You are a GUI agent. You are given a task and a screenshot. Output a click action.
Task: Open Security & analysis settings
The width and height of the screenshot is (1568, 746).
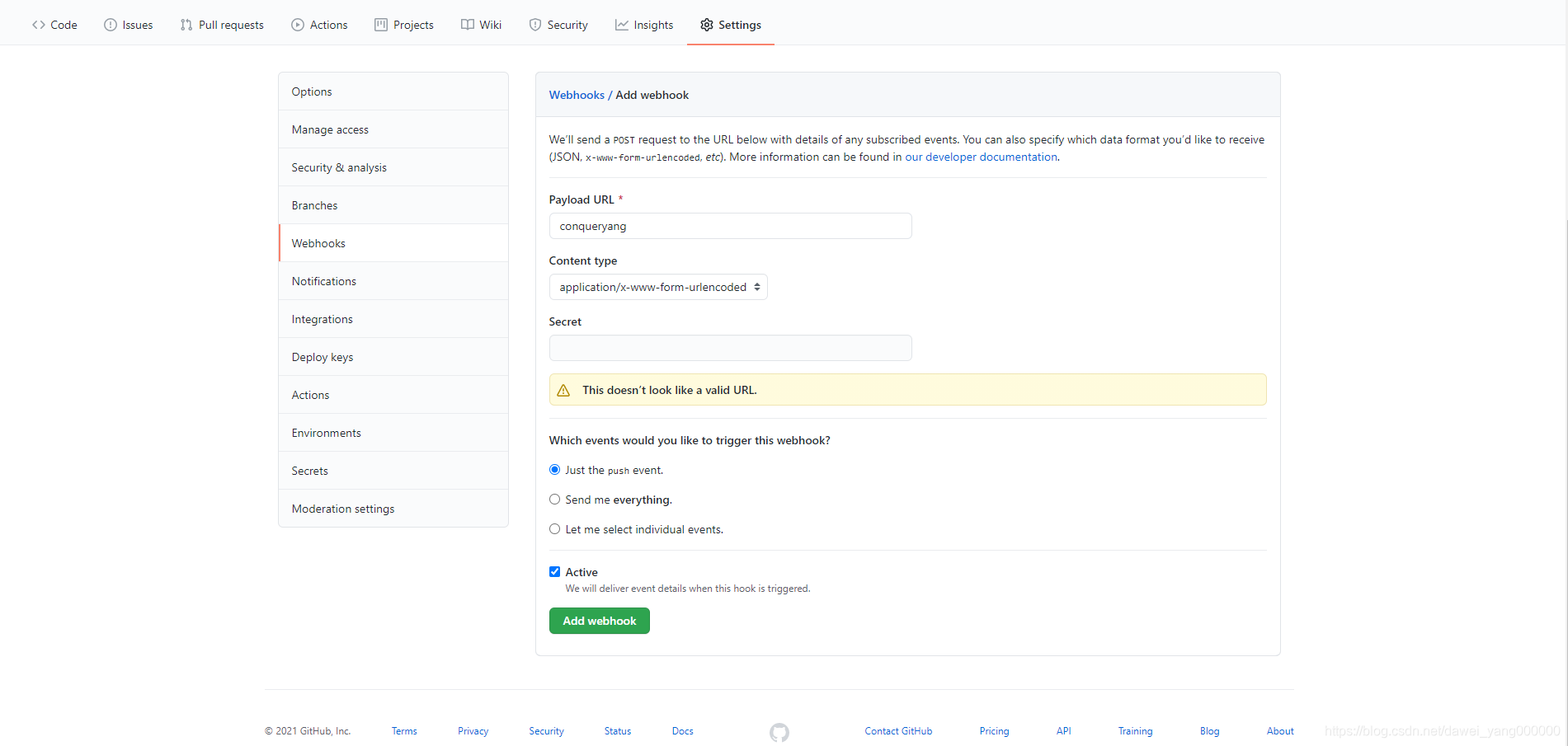(393, 167)
